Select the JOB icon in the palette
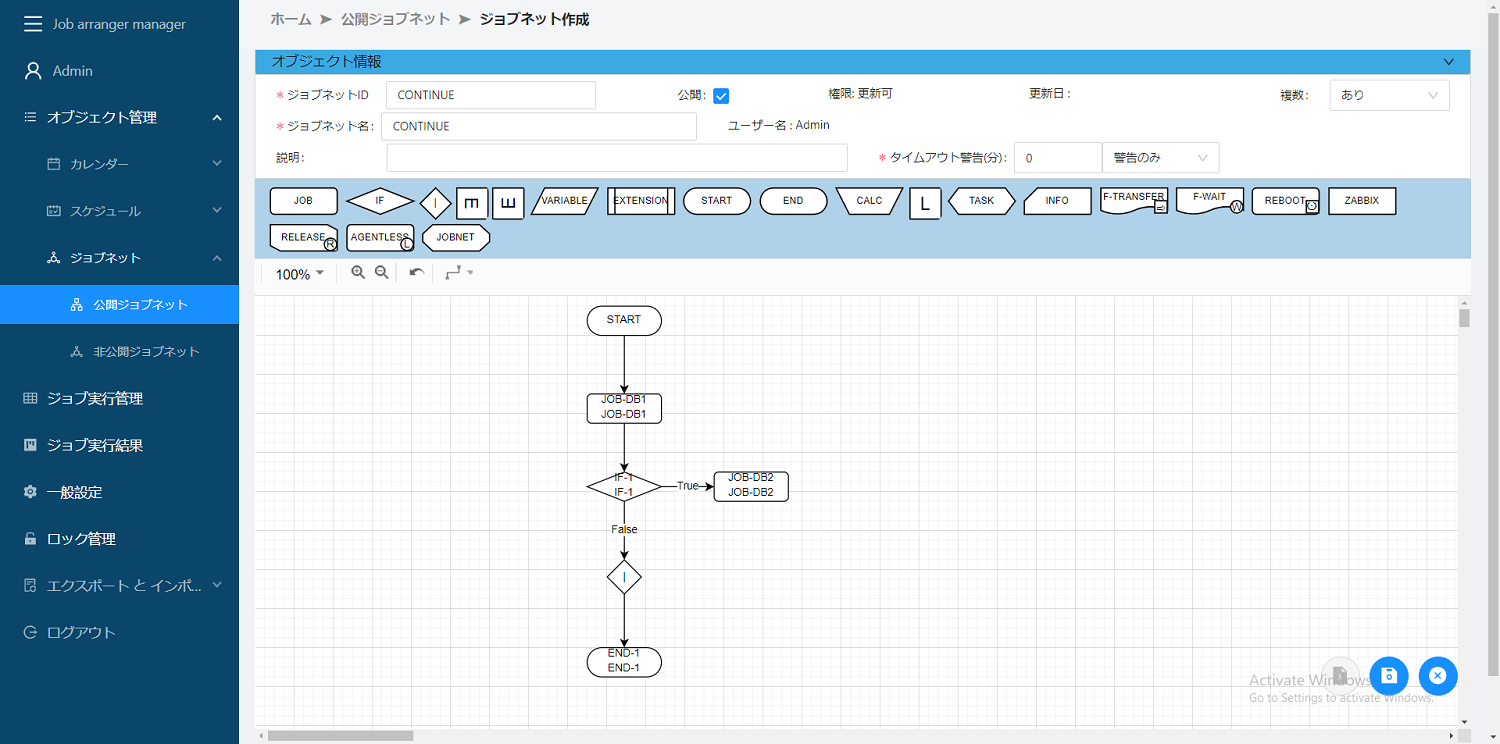Screen dimensions: 1500x744 pyautogui.click(x=303, y=201)
